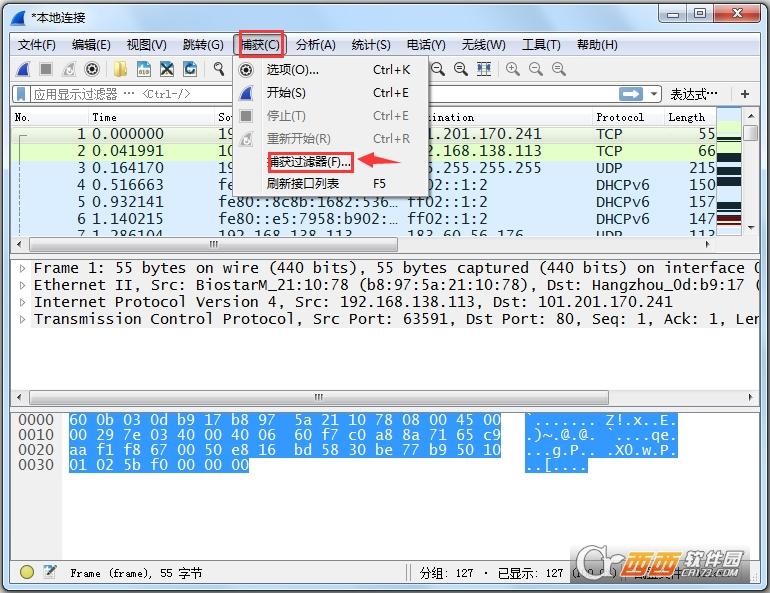Choose 选项(O)... in the capture menu
The width and height of the screenshot is (770, 593).
(x=330, y=70)
